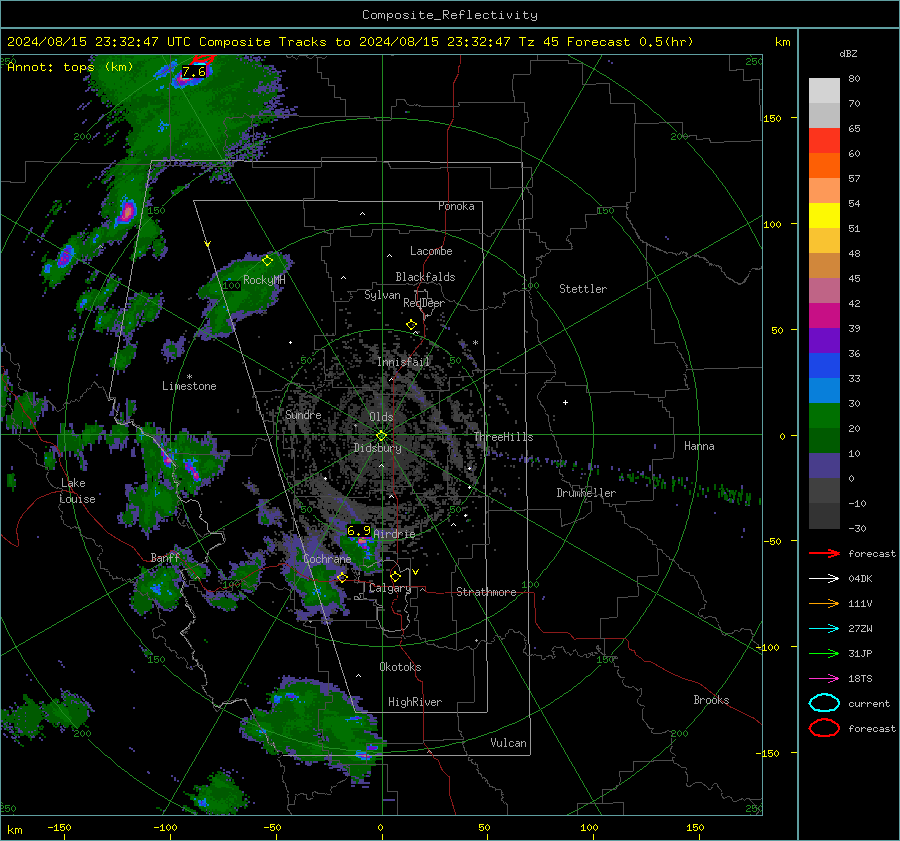This screenshot has height=841, width=900.
Task: Click the Ponoka city label
Action: click(456, 206)
